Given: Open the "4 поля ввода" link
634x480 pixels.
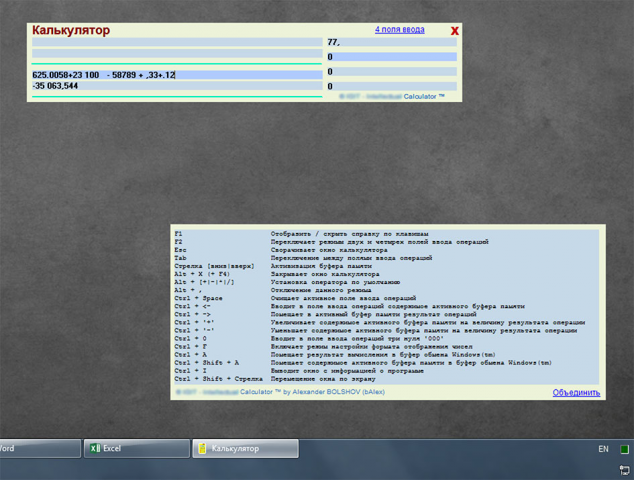Looking at the screenshot, I should [399, 30].
